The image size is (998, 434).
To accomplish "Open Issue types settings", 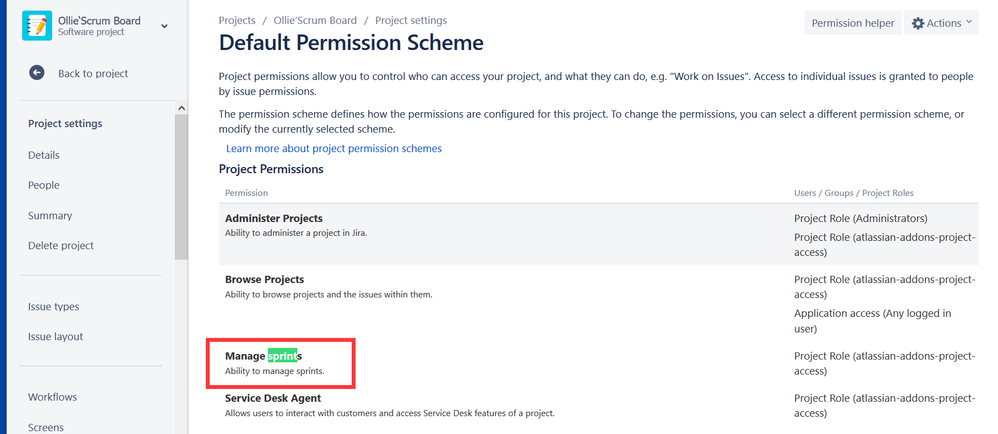I will click(54, 306).
